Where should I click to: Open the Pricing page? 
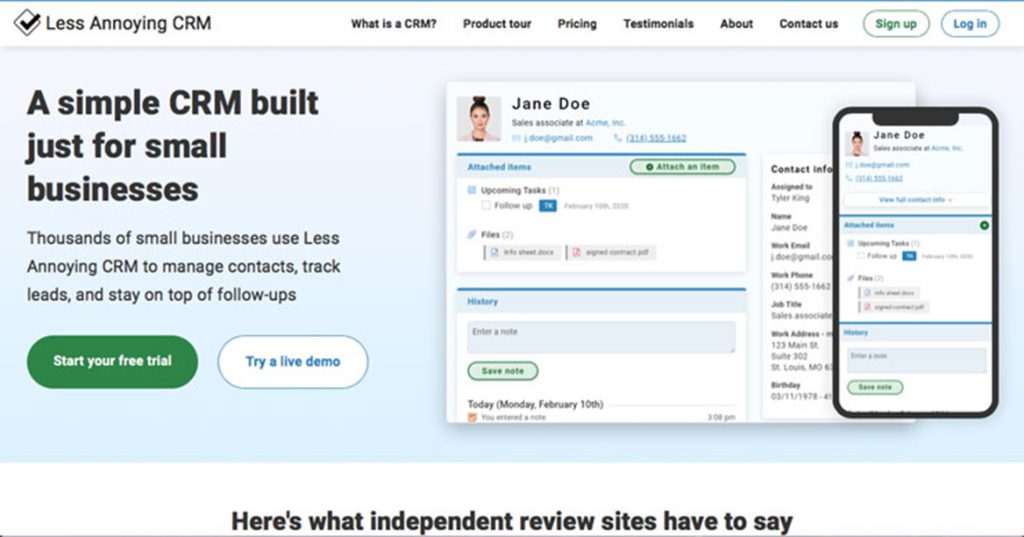coord(577,24)
